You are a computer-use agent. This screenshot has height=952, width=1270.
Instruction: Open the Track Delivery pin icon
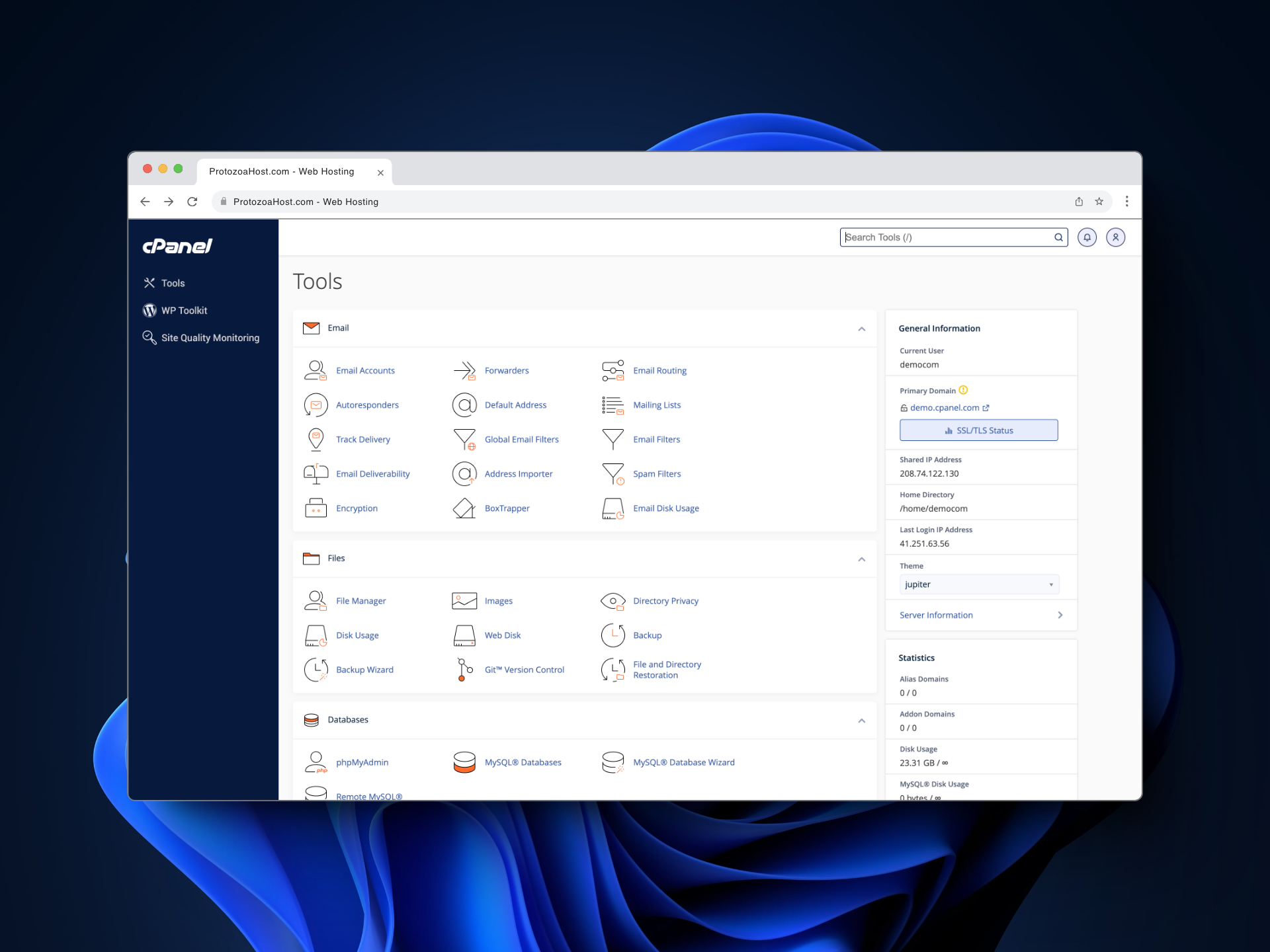pyautogui.click(x=316, y=439)
